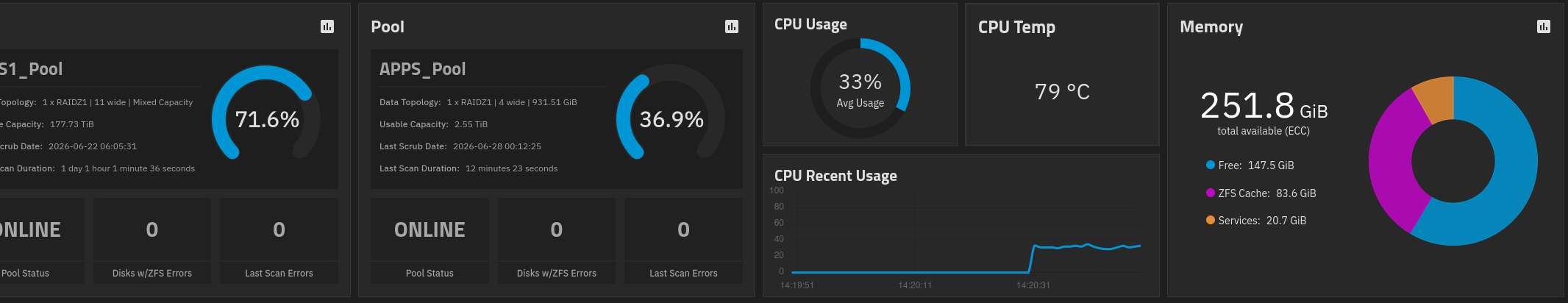Click the blue Free legend dot

pyautogui.click(x=1211, y=165)
